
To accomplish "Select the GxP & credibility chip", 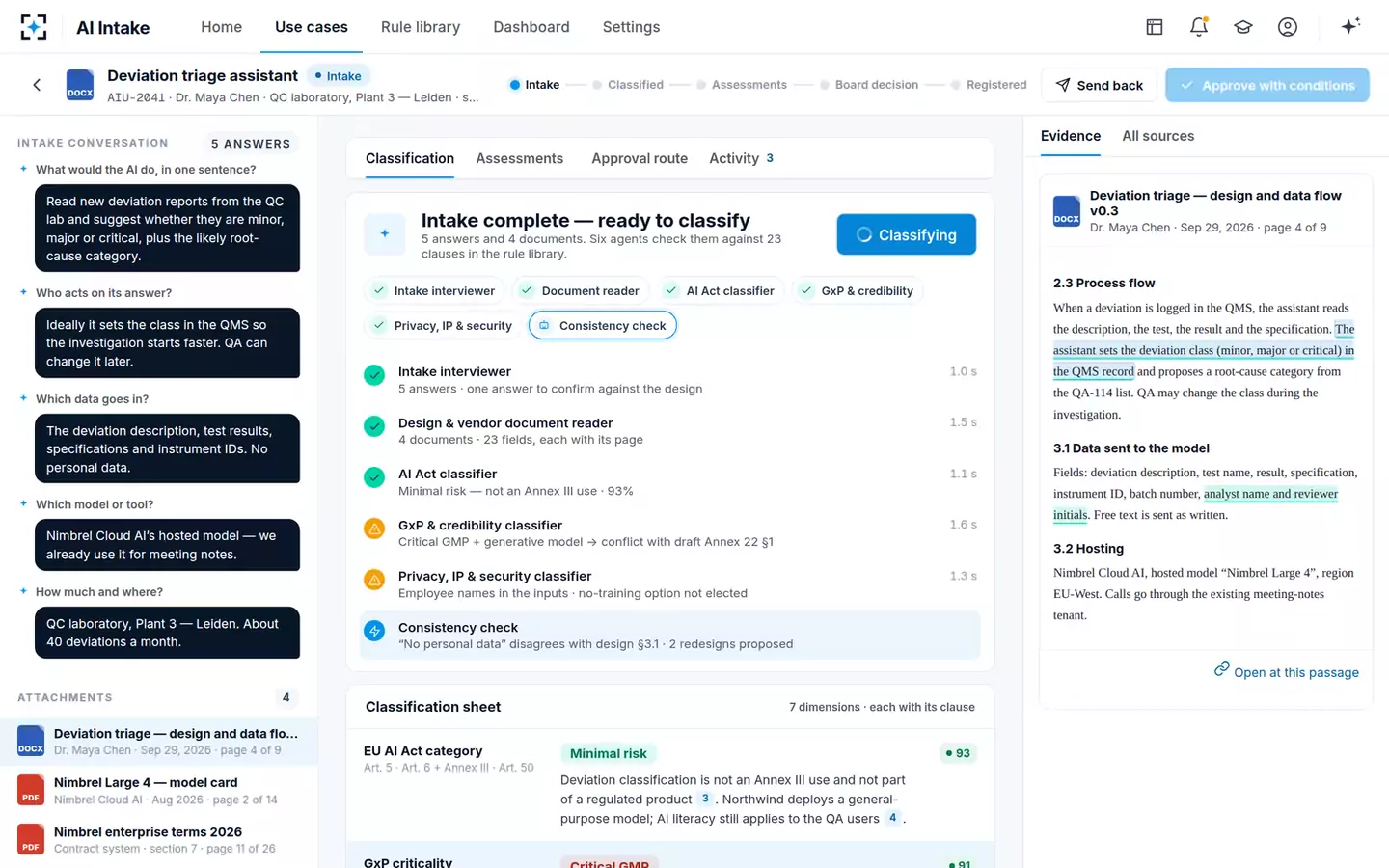I will tap(858, 290).
